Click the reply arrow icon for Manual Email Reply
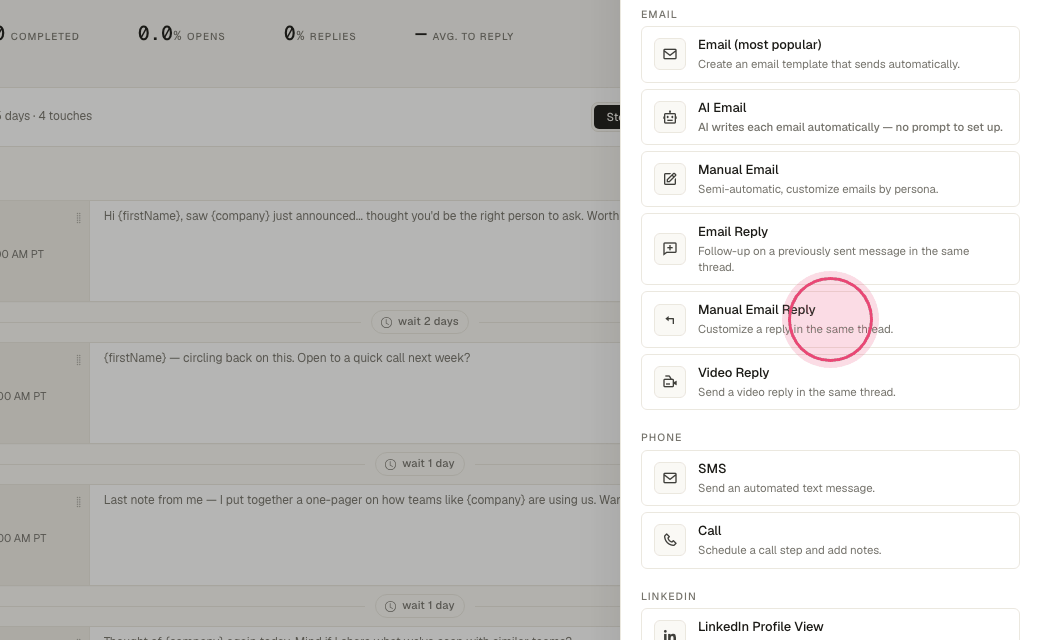Image resolution: width=1040 pixels, height=640 pixels. click(x=670, y=320)
